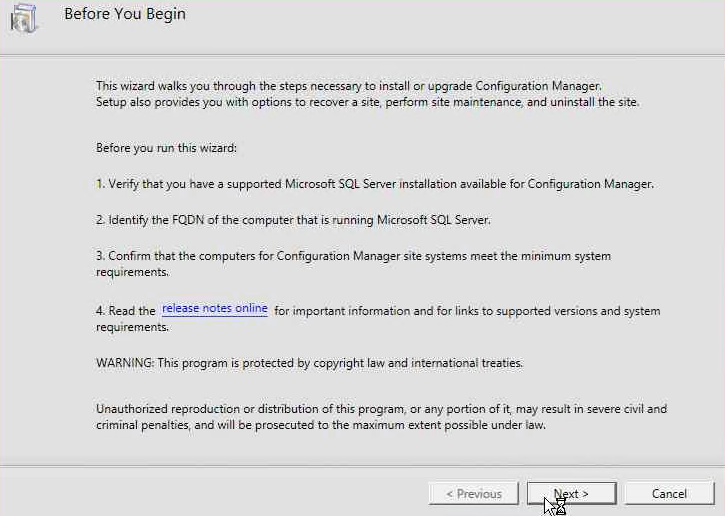Click the WARNING copyright law sentence
Screen dimensions: 725x516
(x=309, y=363)
